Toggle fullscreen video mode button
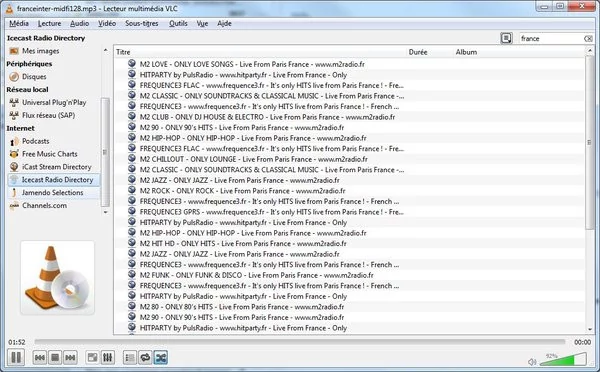The image size is (600, 372). [x=93, y=357]
